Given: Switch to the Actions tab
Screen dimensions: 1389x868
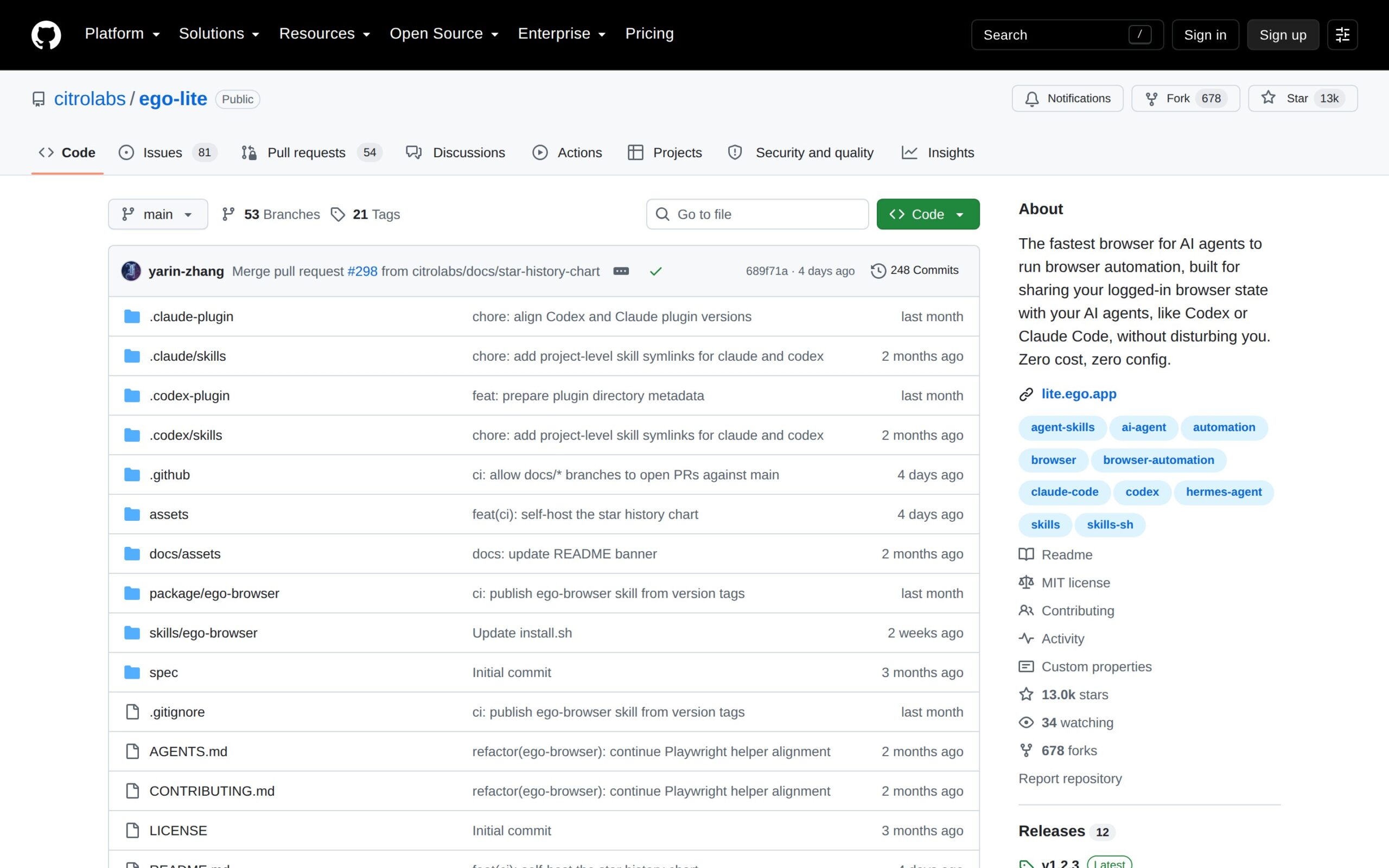Looking at the screenshot, I should [x=568, y=152].
